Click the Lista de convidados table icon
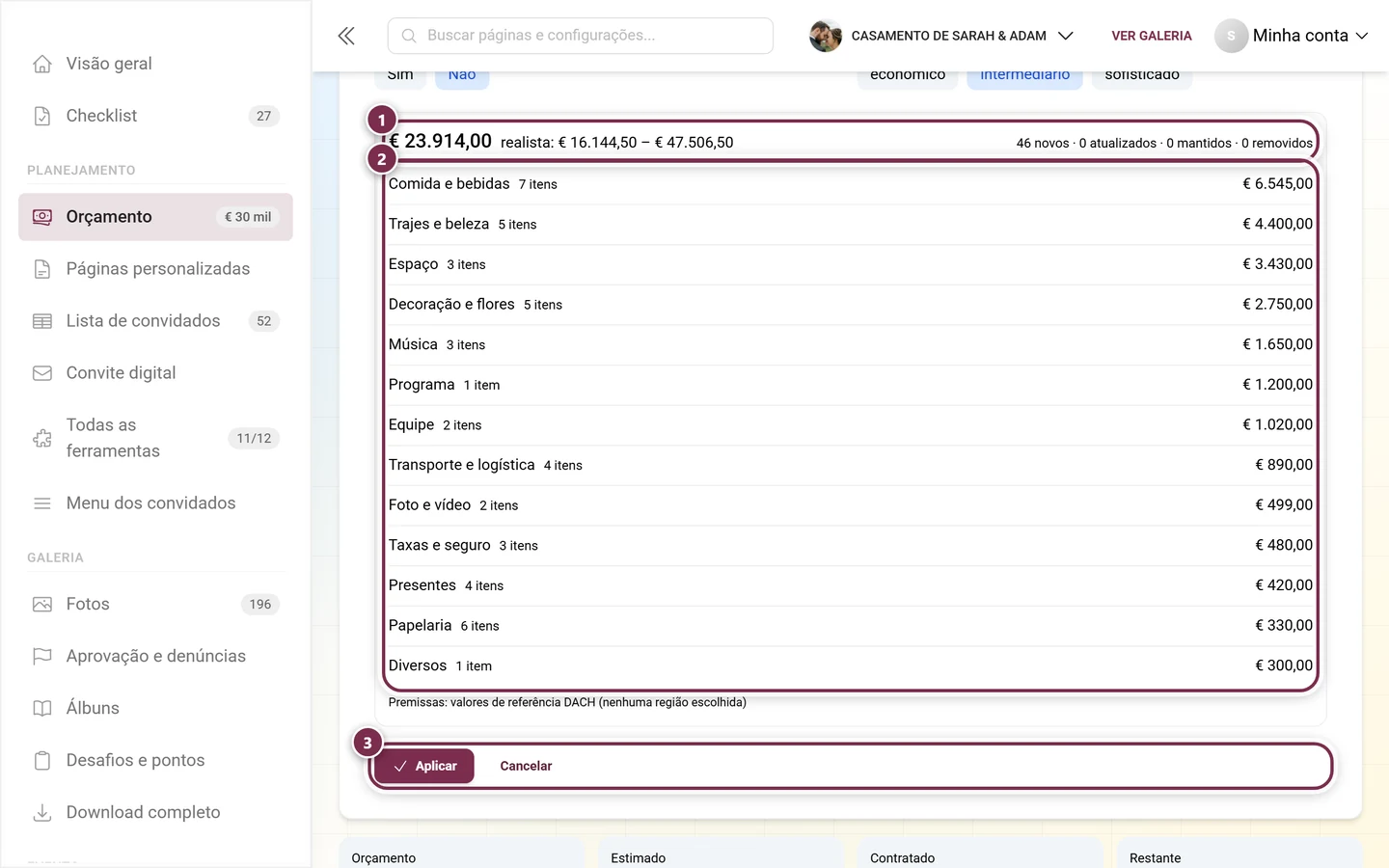The image size is (1389, 868). point(42,321)
